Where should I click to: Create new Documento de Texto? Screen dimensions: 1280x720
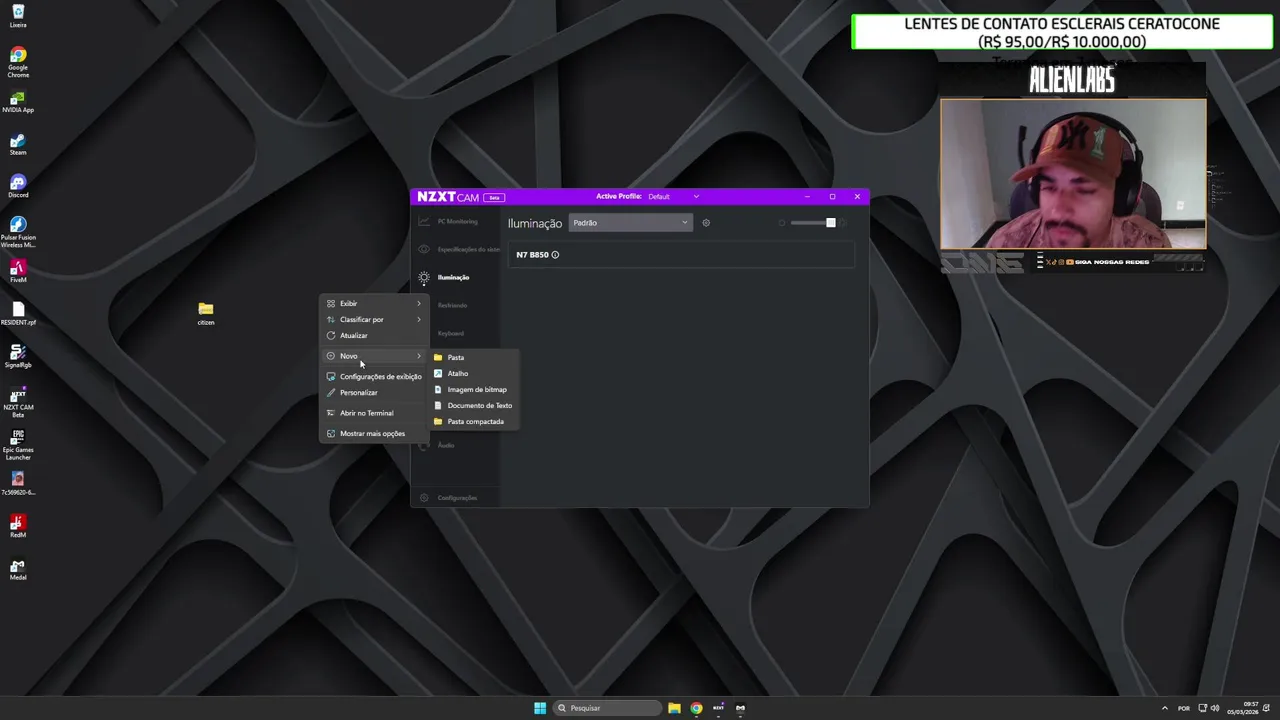474,405
